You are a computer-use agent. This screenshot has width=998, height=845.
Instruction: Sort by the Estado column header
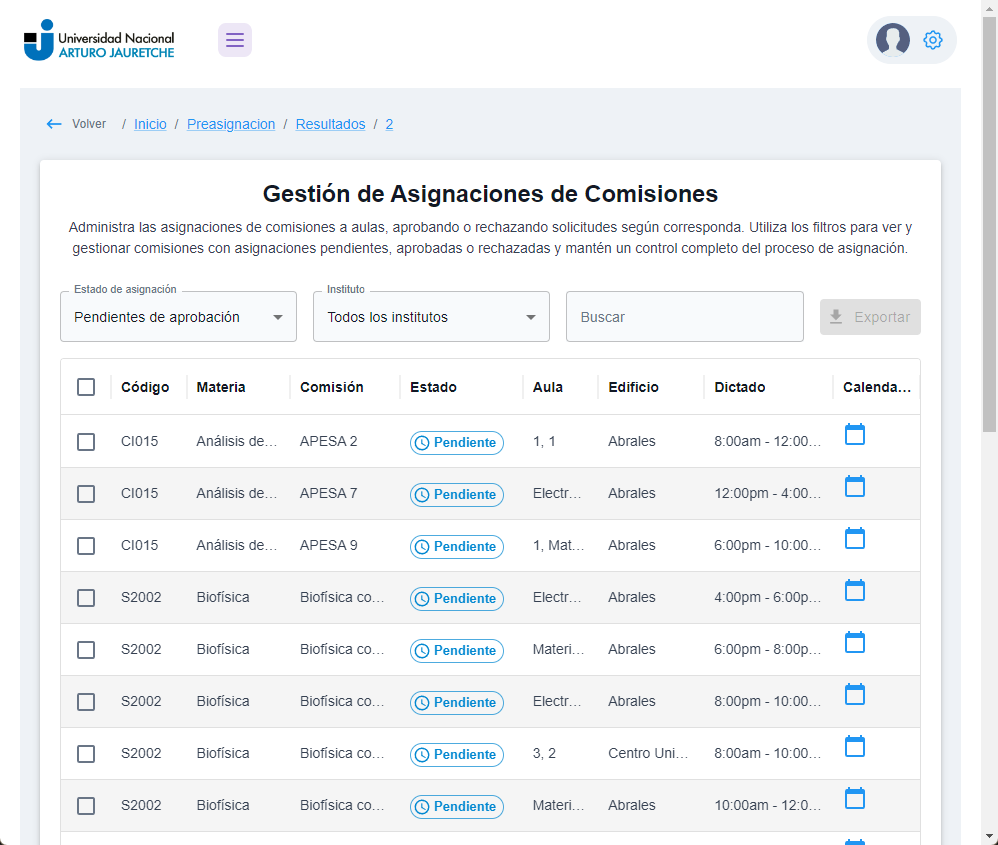[433, 387]
